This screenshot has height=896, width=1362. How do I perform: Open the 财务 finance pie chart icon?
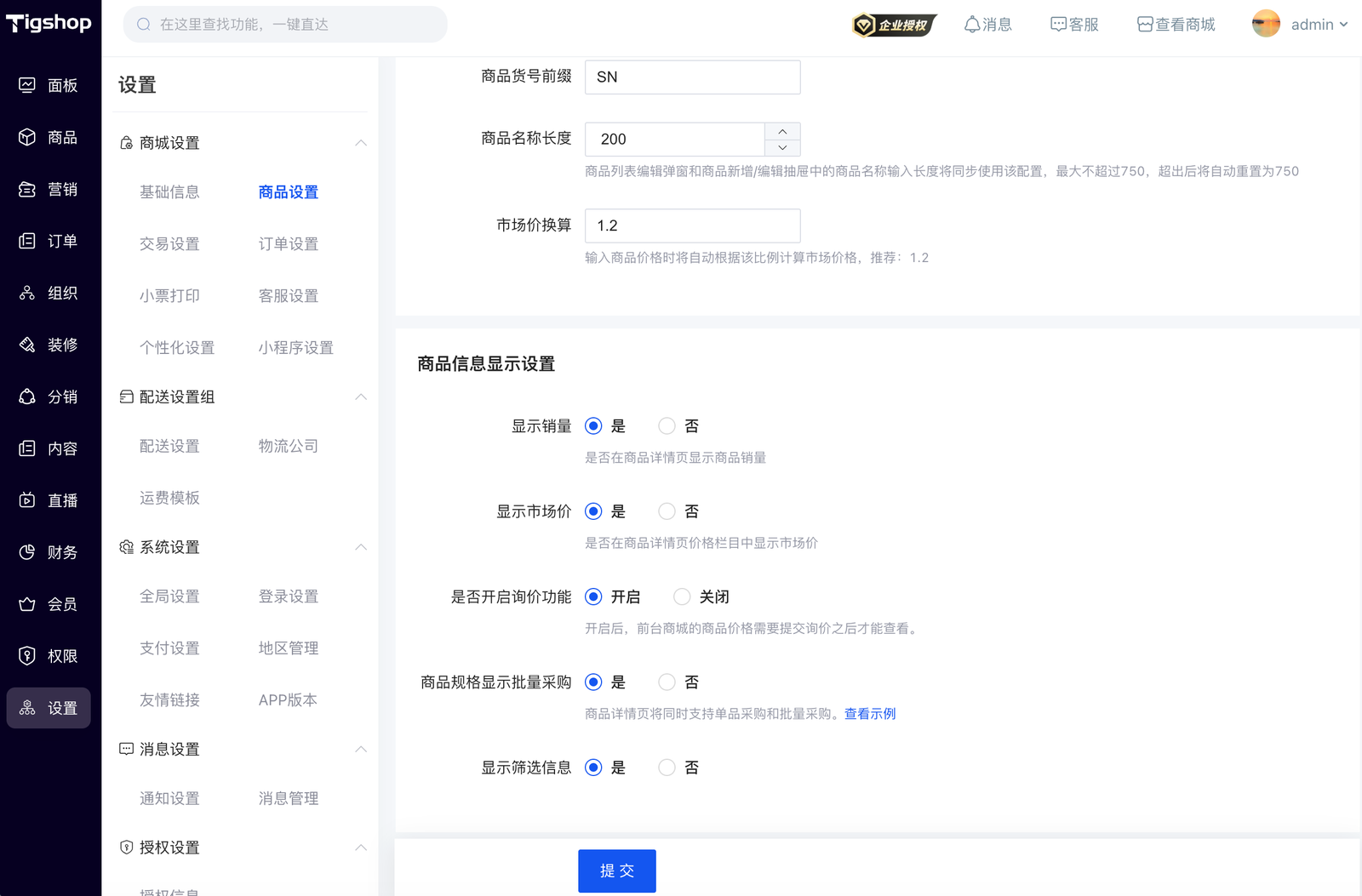point(27,552)
